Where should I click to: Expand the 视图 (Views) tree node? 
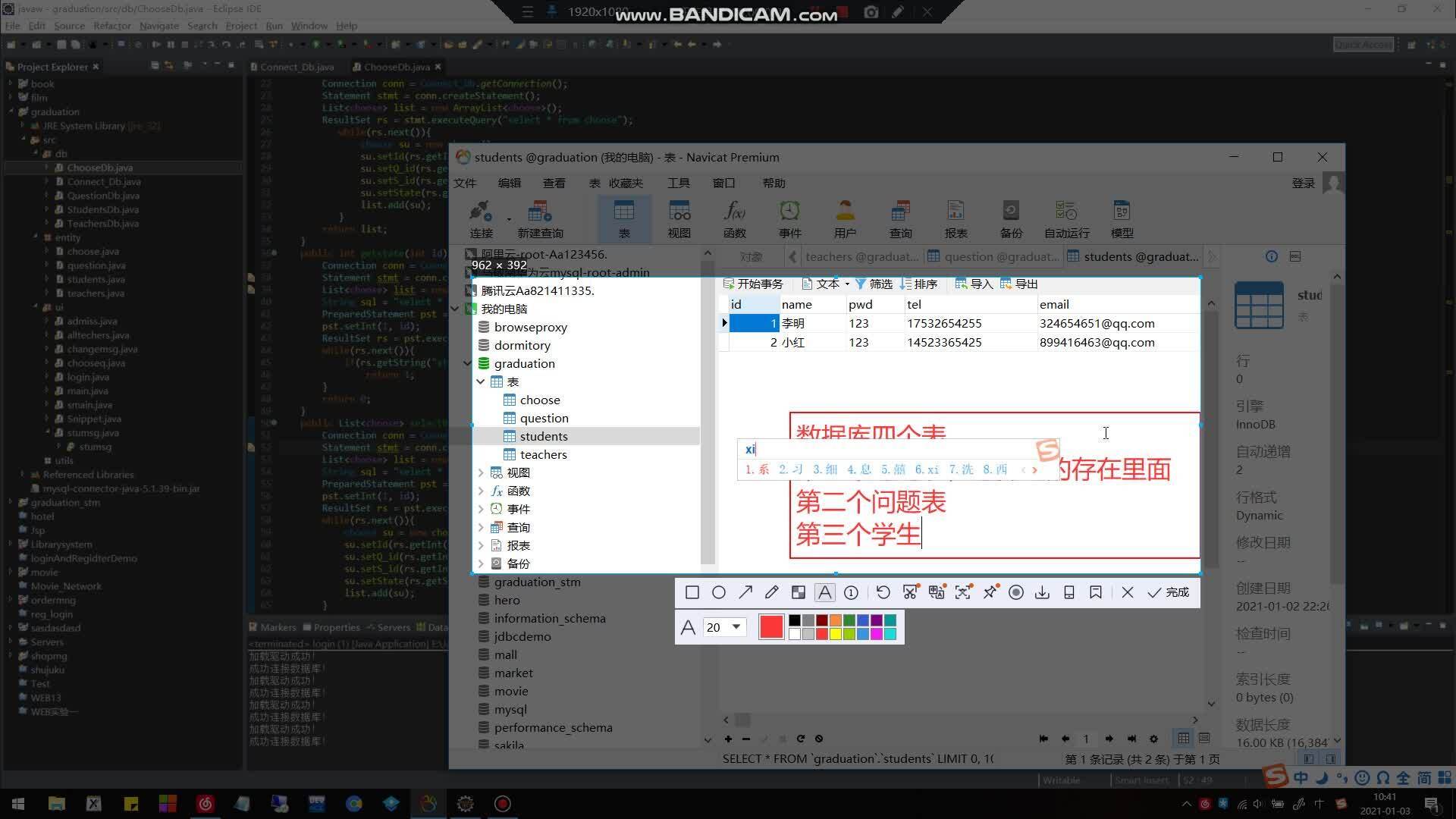[481, 472]
